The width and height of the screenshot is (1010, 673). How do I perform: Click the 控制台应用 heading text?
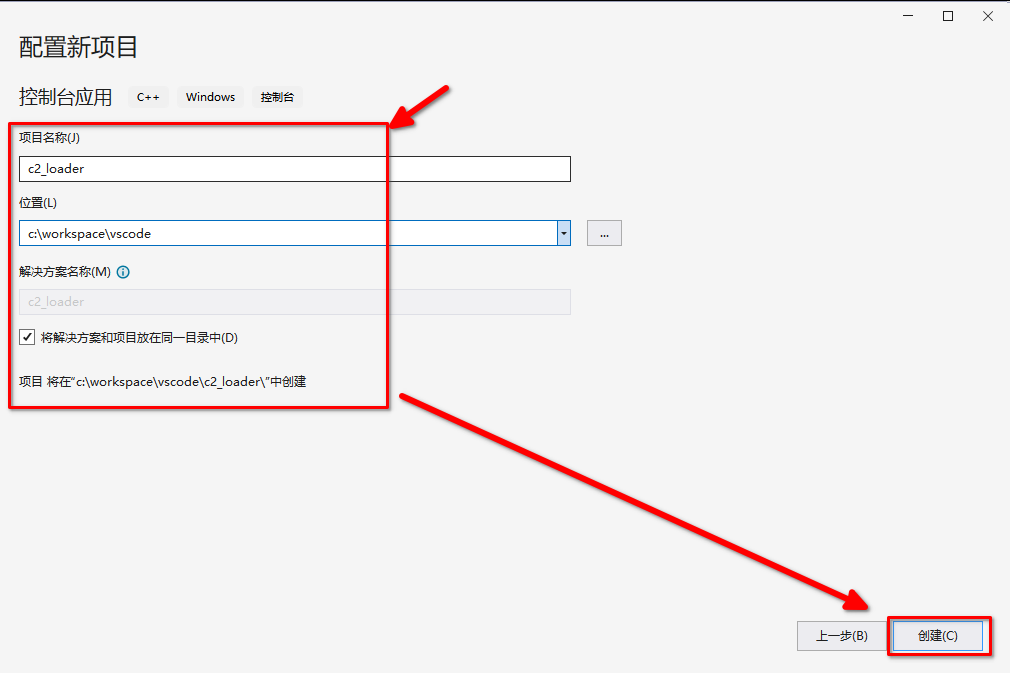tap(66, 97)
